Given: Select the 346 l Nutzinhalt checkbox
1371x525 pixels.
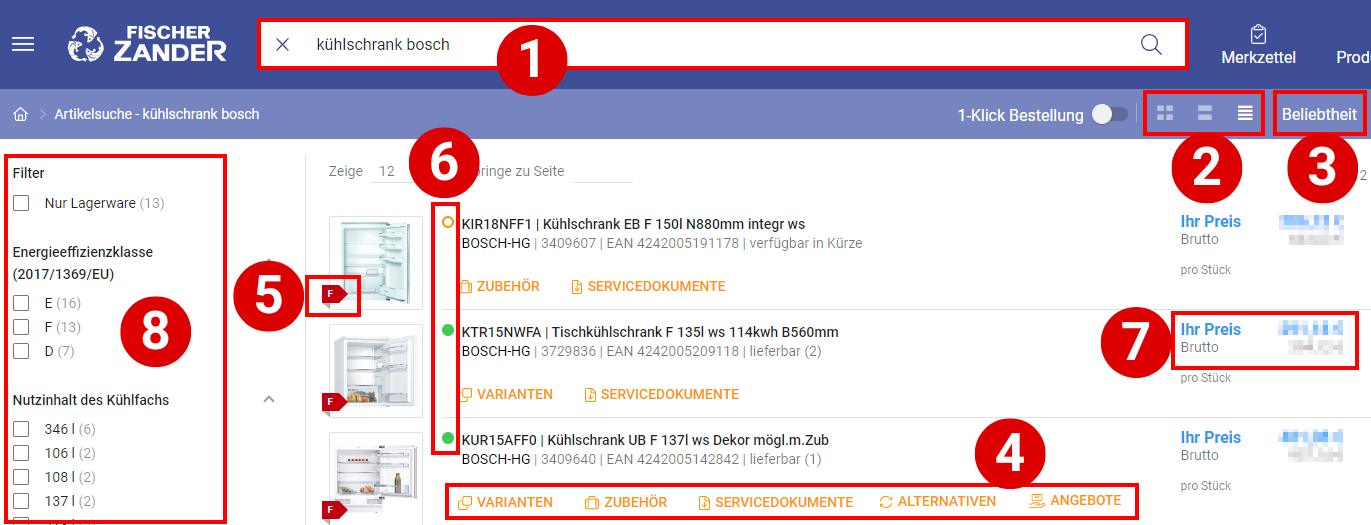Looking at the screenshot, I should [x=21, y=430].
